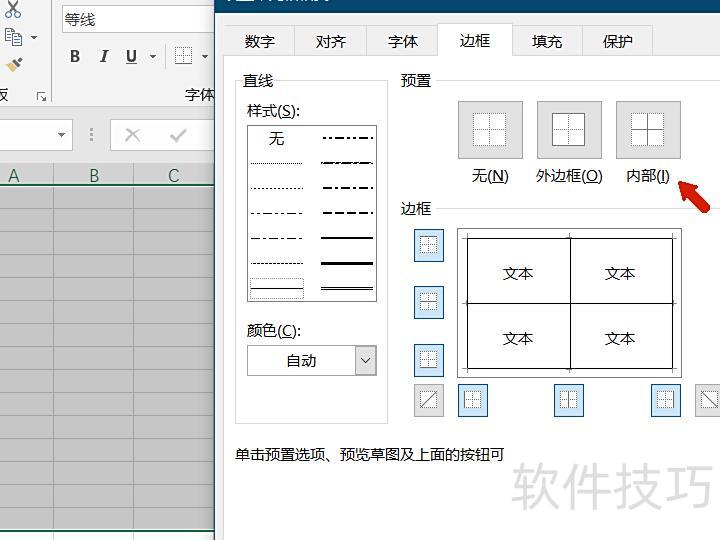Toggle the left border button
Viewport: 720px width, 540px height.
pyautogui.click(x=472, y=400)
